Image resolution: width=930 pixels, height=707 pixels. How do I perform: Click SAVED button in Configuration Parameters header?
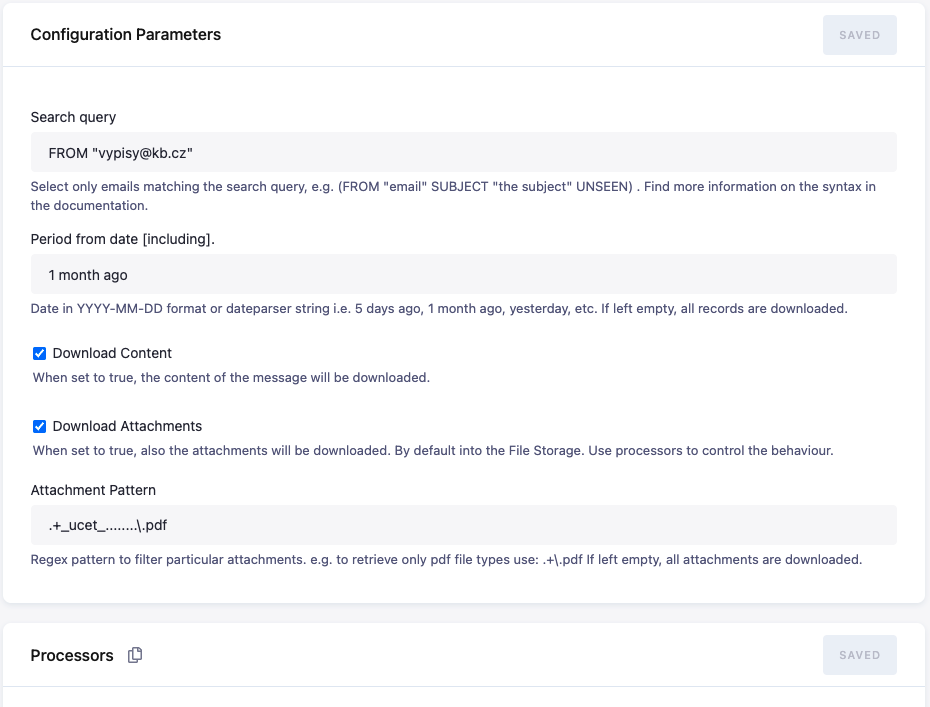tap(859, 35)
